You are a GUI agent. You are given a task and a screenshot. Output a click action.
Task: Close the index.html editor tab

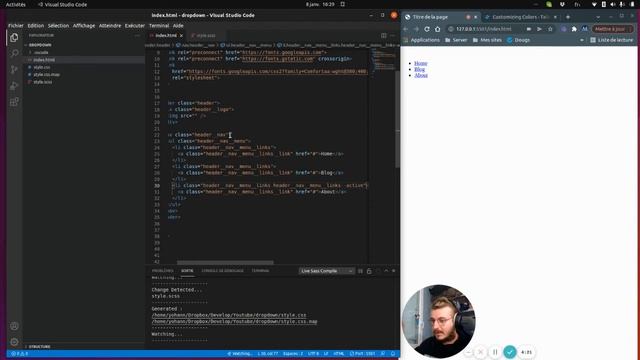(181, 36)
